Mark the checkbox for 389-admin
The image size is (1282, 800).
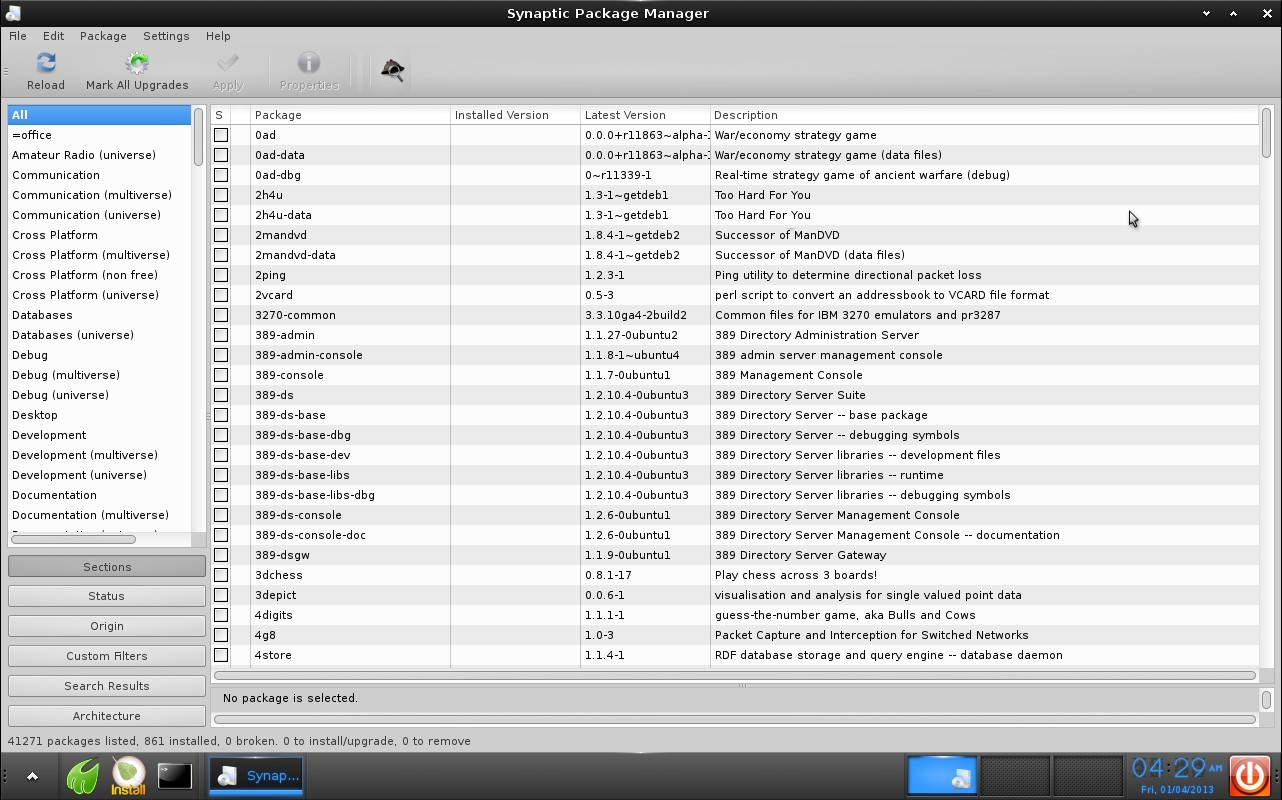[x=221, y=335]
